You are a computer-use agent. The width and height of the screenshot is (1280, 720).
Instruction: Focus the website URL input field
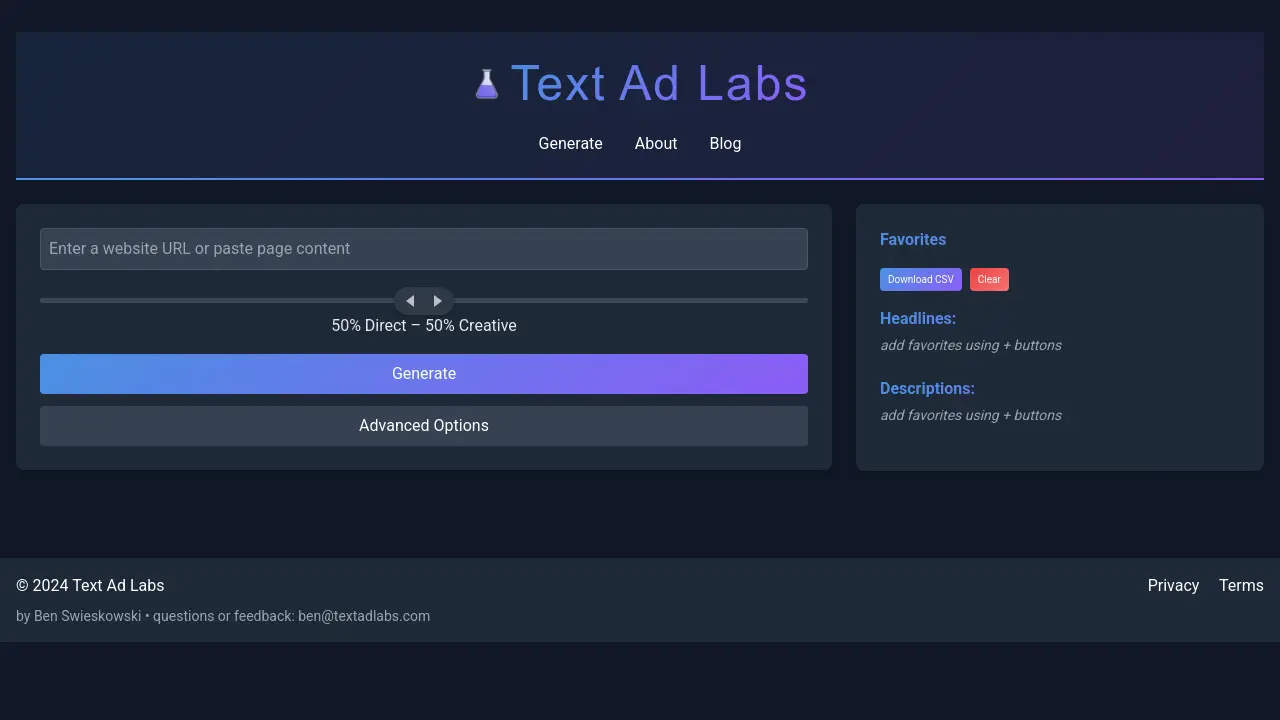pyautogui.click(x=424, y=249)
